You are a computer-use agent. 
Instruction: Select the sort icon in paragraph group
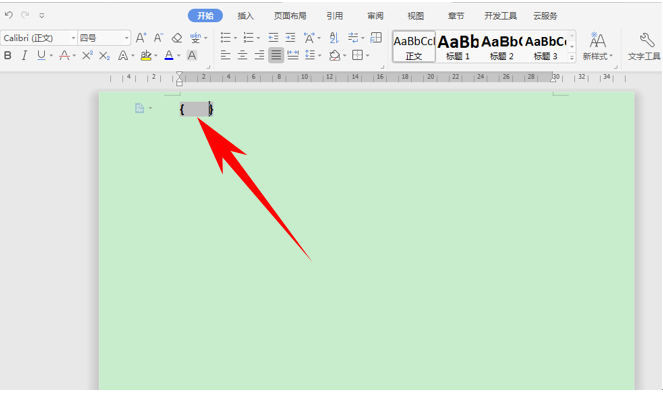(334, 38)
